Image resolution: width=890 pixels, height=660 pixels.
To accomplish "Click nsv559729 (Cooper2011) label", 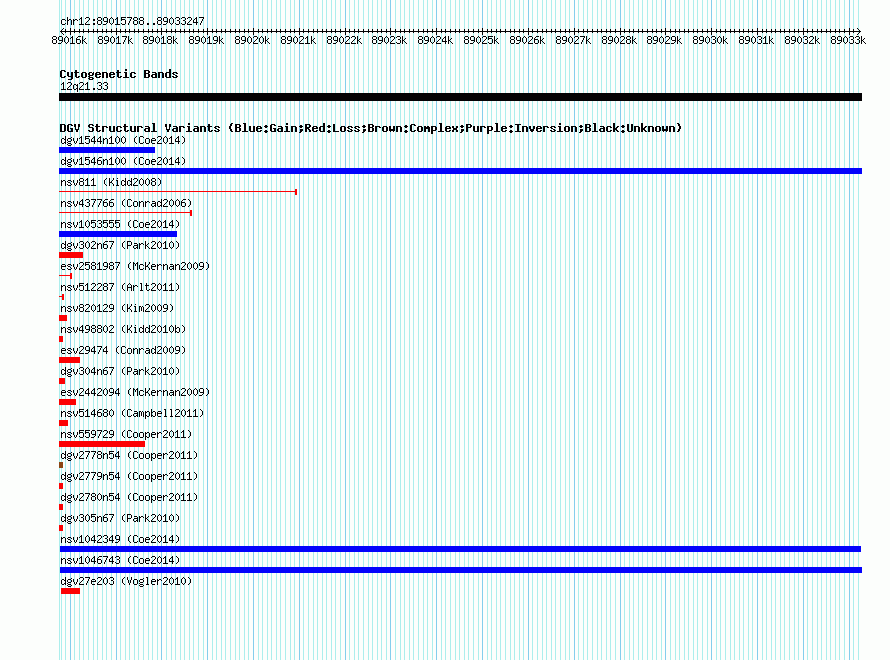I will (x=126, y=434).
